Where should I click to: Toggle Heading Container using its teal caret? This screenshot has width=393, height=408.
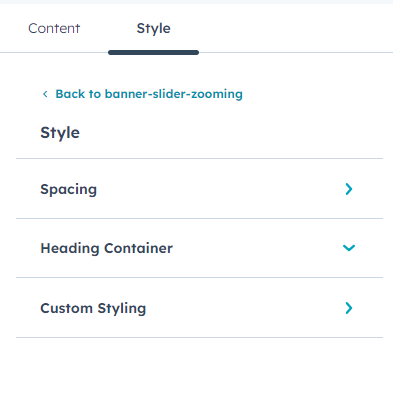349,248
